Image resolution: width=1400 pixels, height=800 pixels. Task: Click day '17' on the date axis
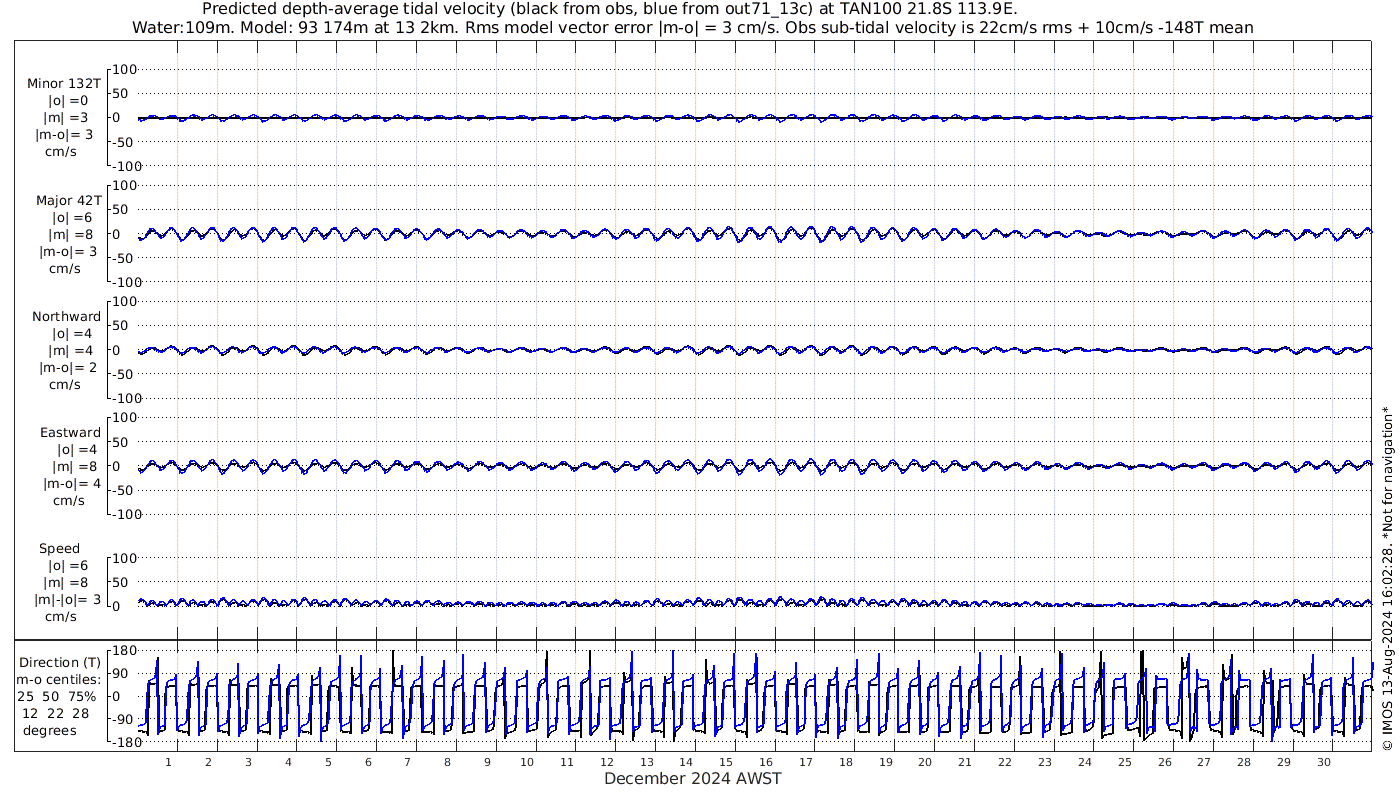(806, 762)
